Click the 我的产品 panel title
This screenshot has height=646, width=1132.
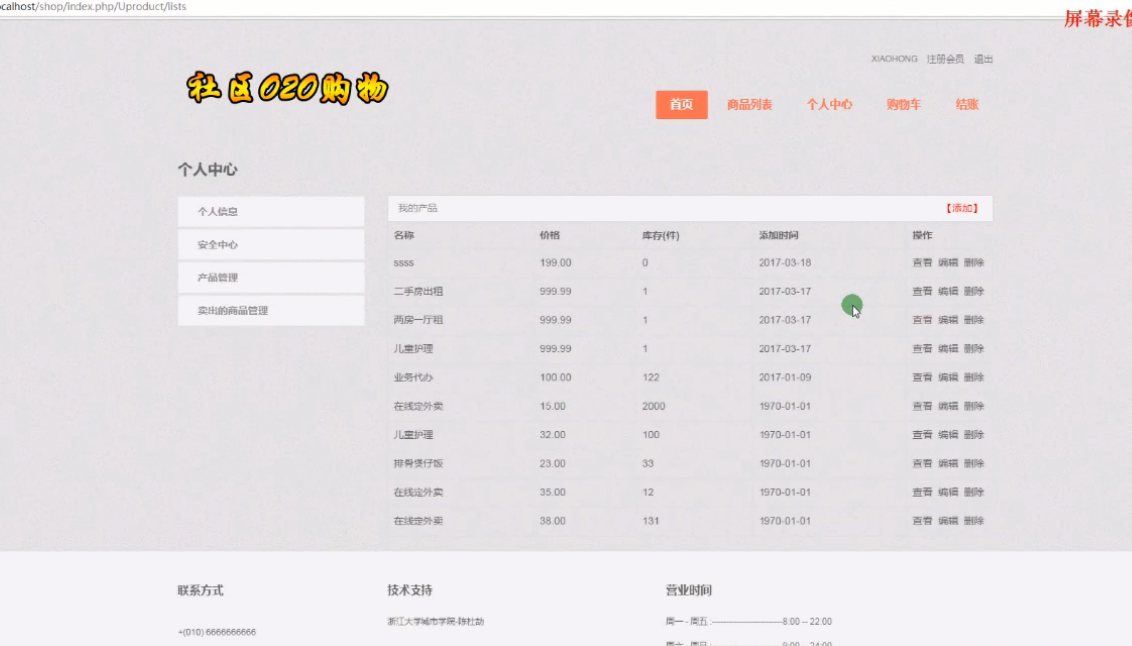(417, 208)
